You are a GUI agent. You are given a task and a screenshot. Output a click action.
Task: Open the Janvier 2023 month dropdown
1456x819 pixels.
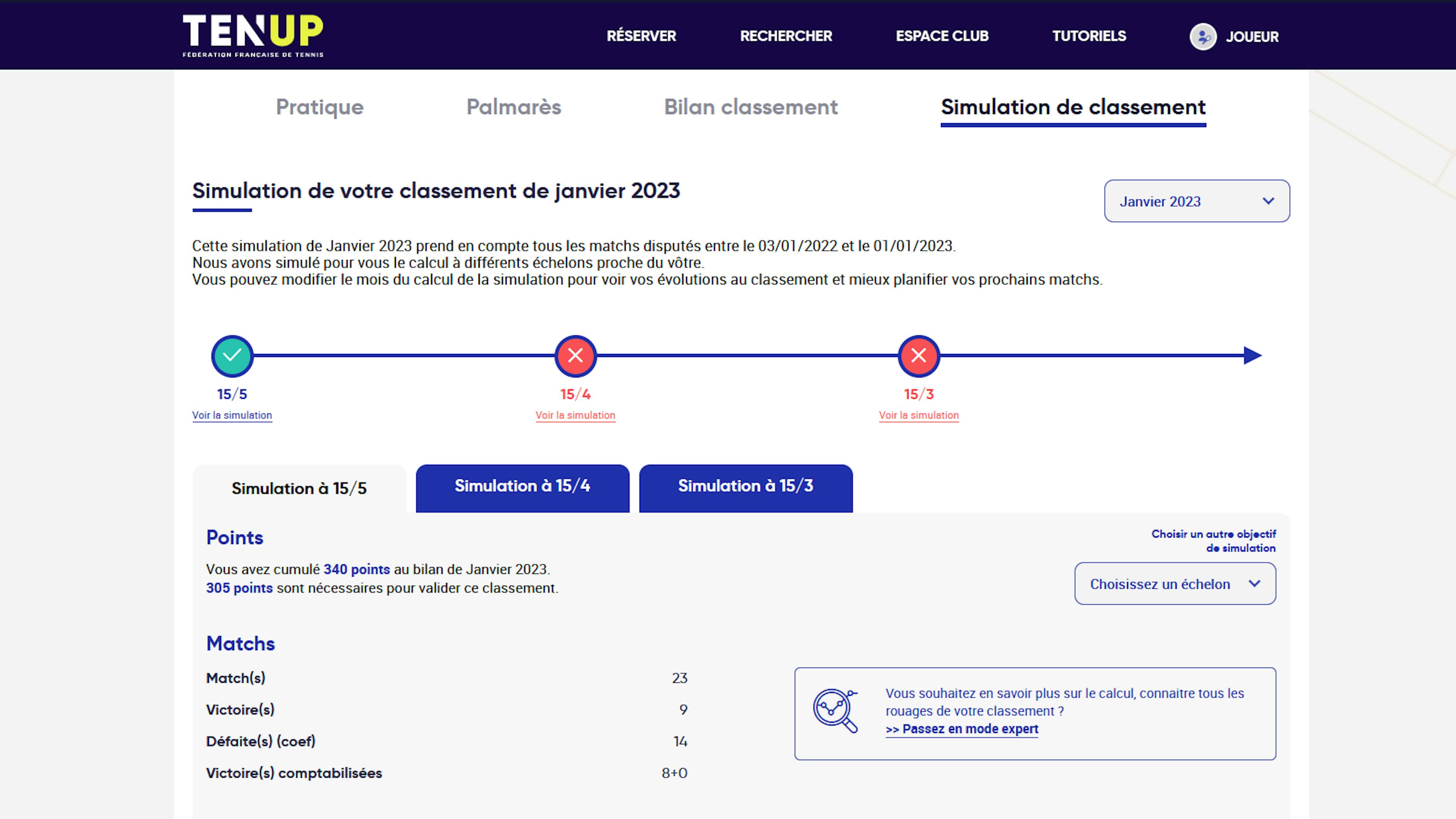tap(1197, 201)
